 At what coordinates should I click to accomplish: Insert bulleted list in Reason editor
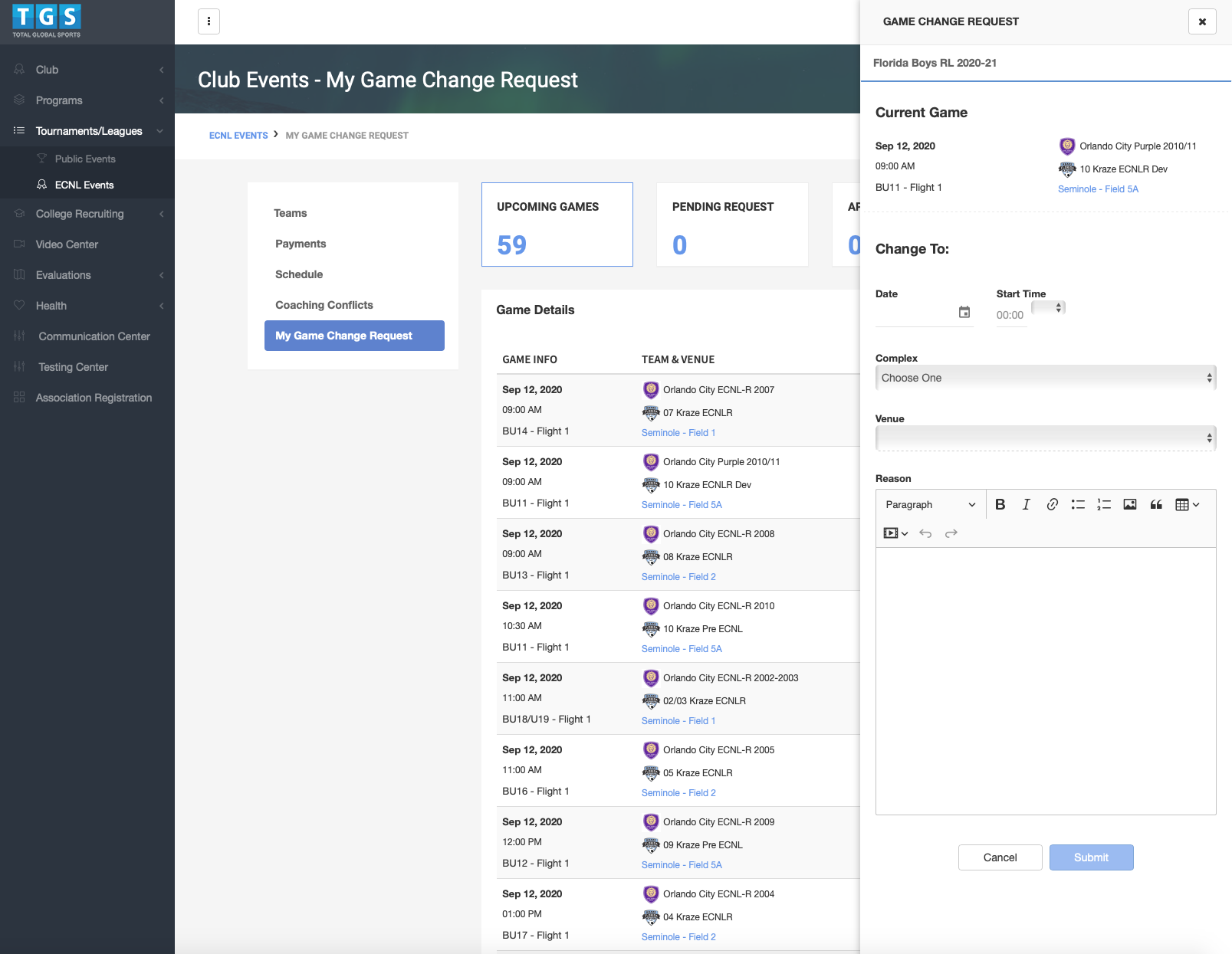[x=1078, y=504]
